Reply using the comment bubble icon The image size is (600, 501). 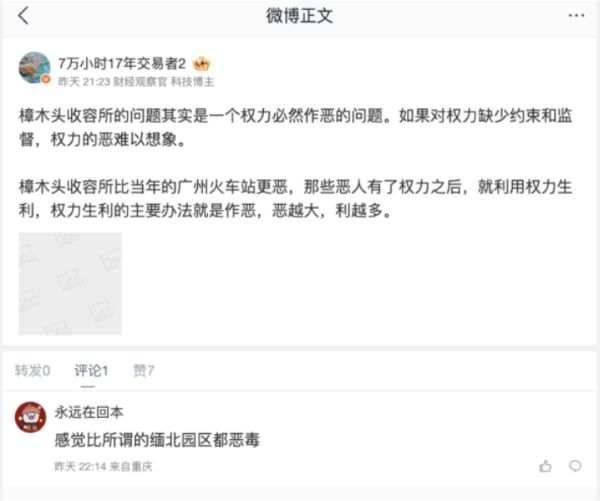pyautogui.click(x=575, y=466)
